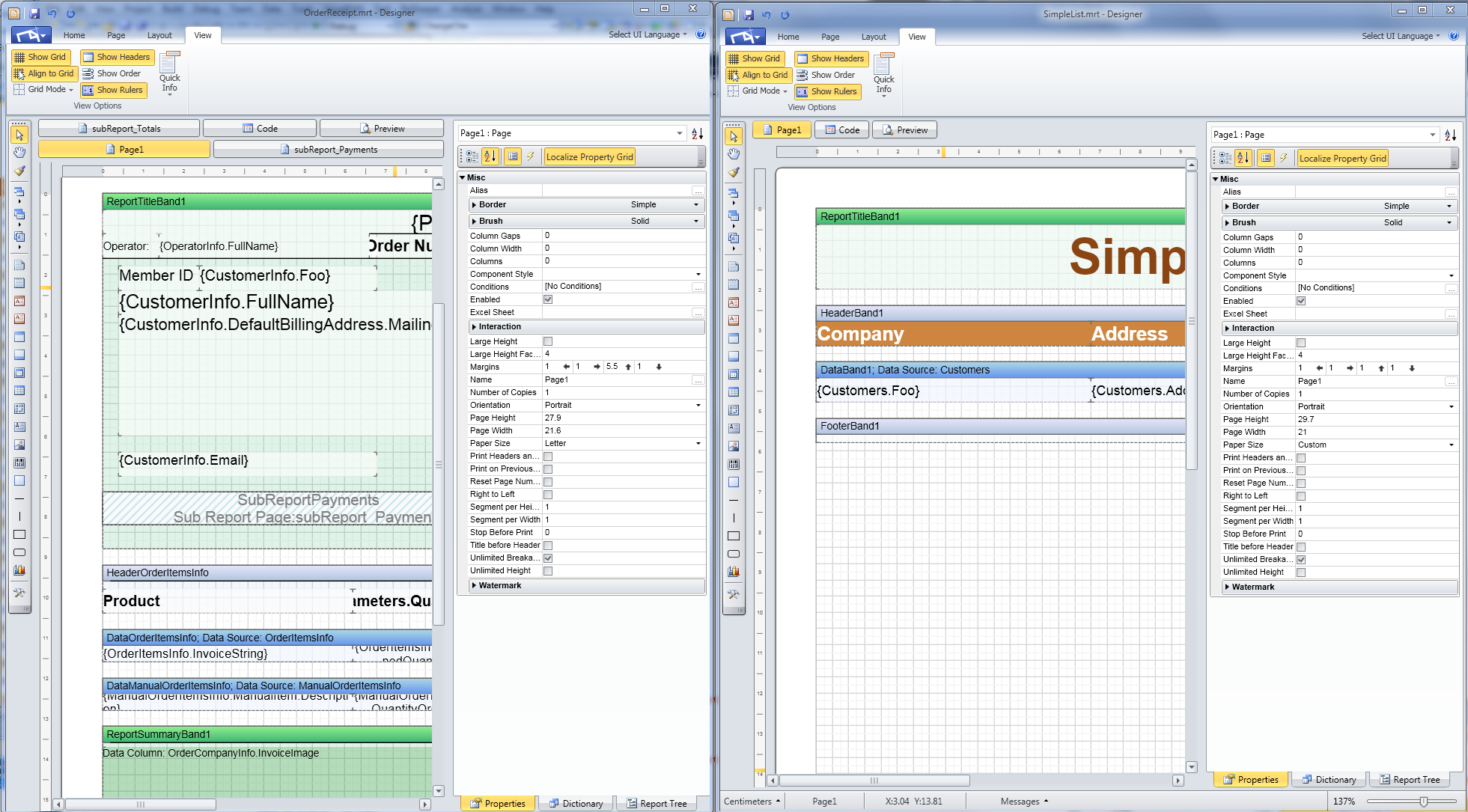This screenshot has width=1468, height=812.
Task: Toggle Reset Page Number in SimpleList properties
Action: coord(1301,483)
